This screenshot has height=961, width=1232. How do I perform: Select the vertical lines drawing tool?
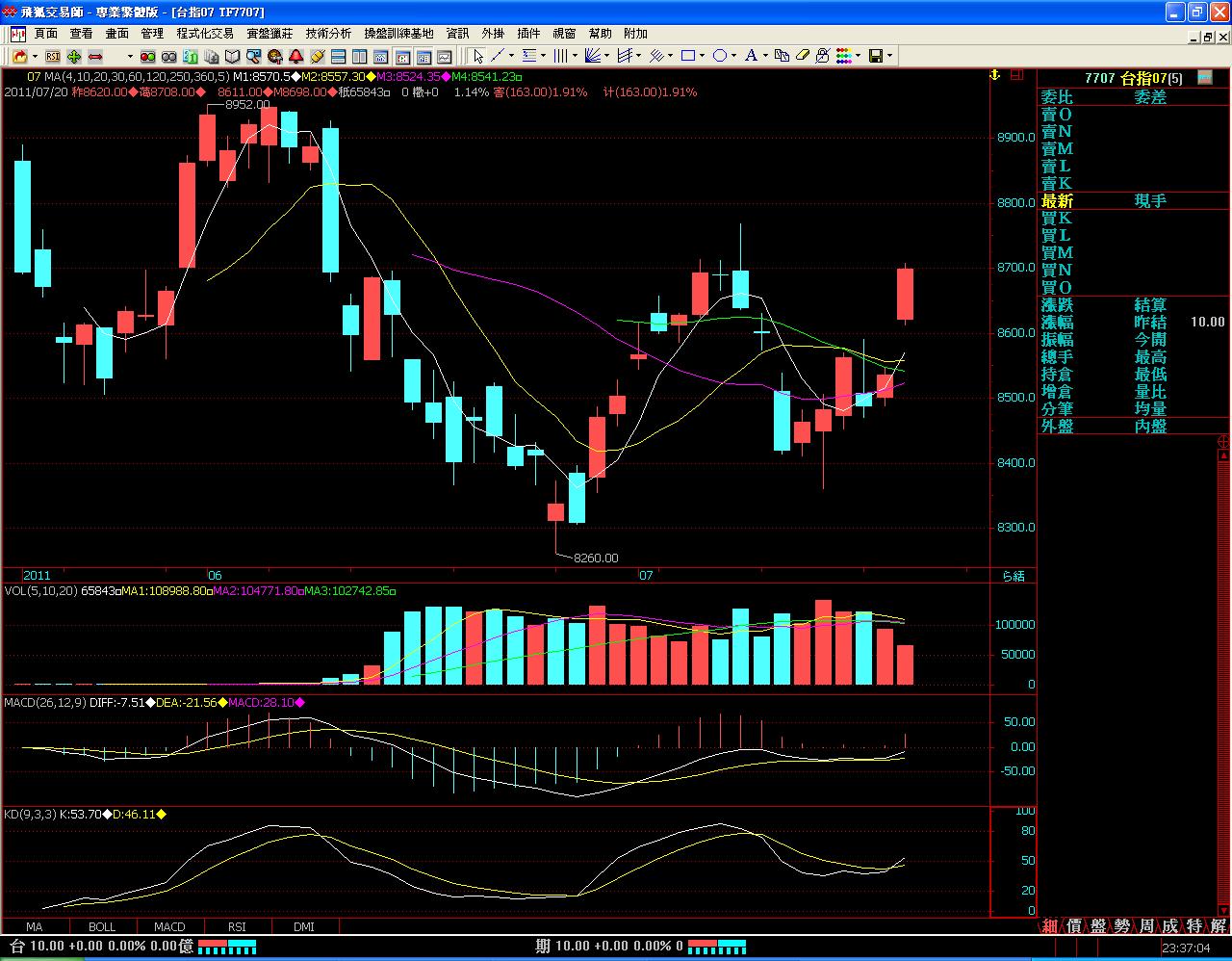(560, 56)
